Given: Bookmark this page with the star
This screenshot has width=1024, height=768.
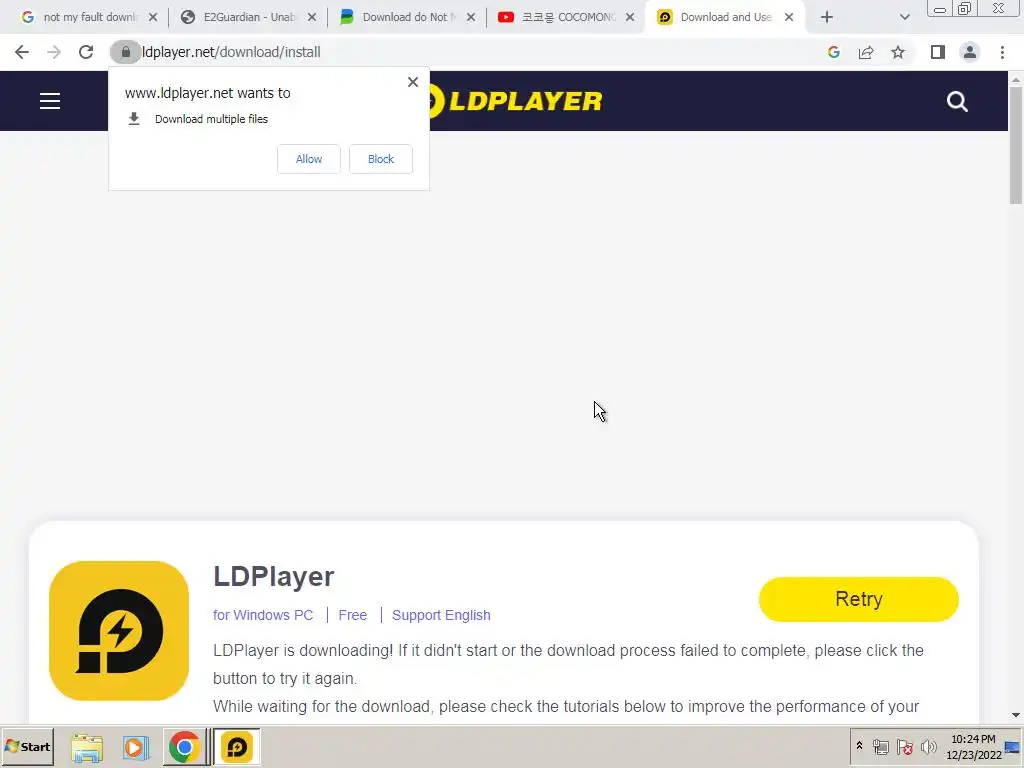Looking at the screenshot, I should point(898,52).
